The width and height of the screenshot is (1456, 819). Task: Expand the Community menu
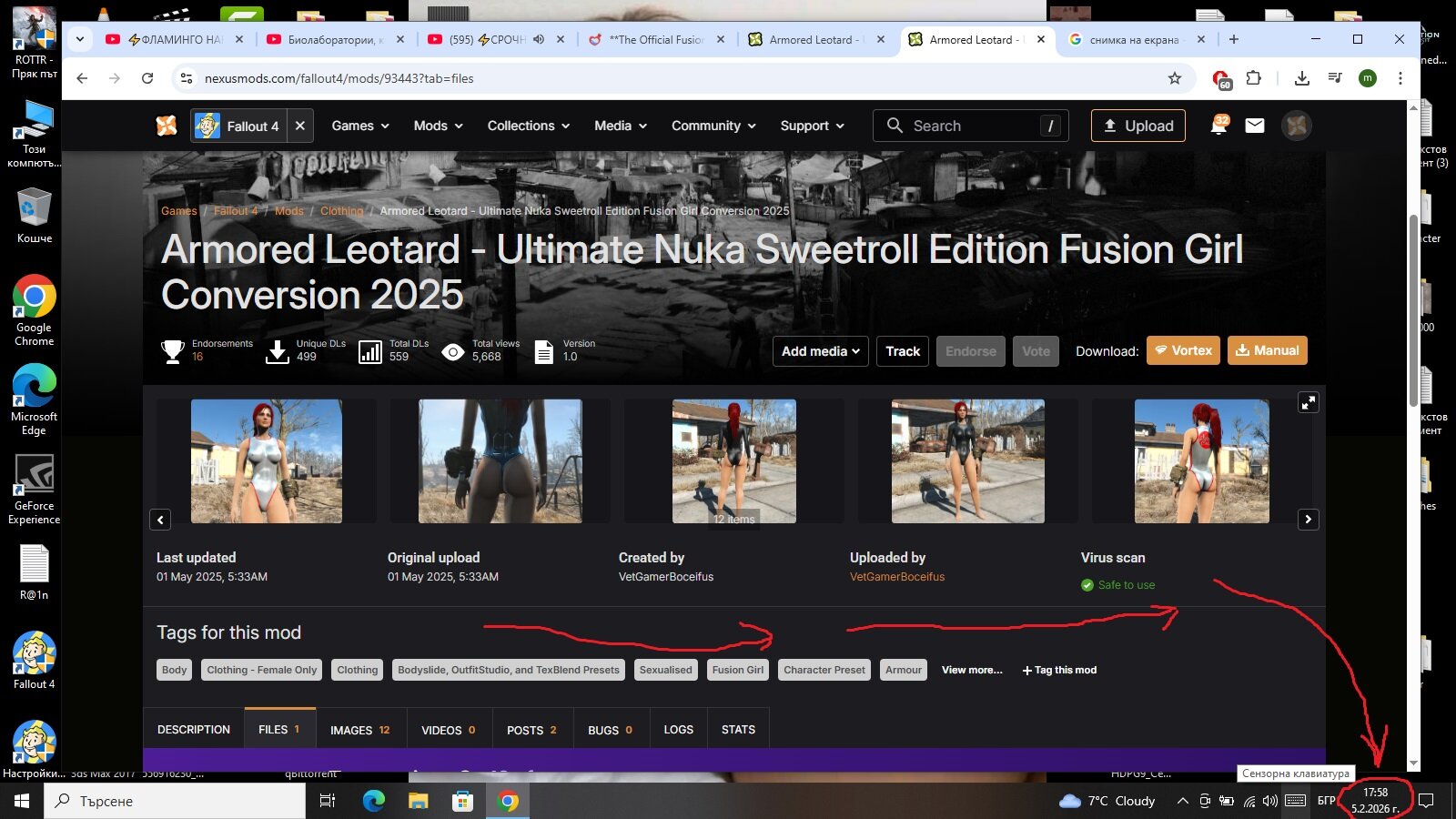(x=714, y=126)
